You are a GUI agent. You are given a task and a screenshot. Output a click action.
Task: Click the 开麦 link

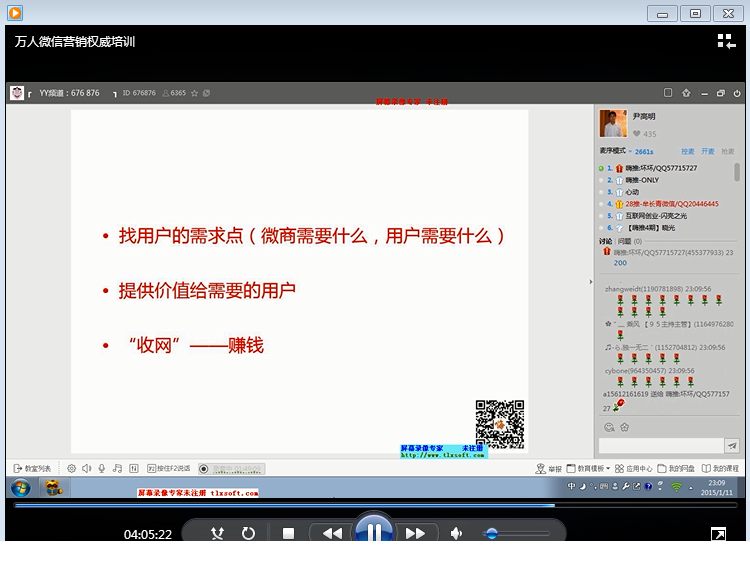707,151
